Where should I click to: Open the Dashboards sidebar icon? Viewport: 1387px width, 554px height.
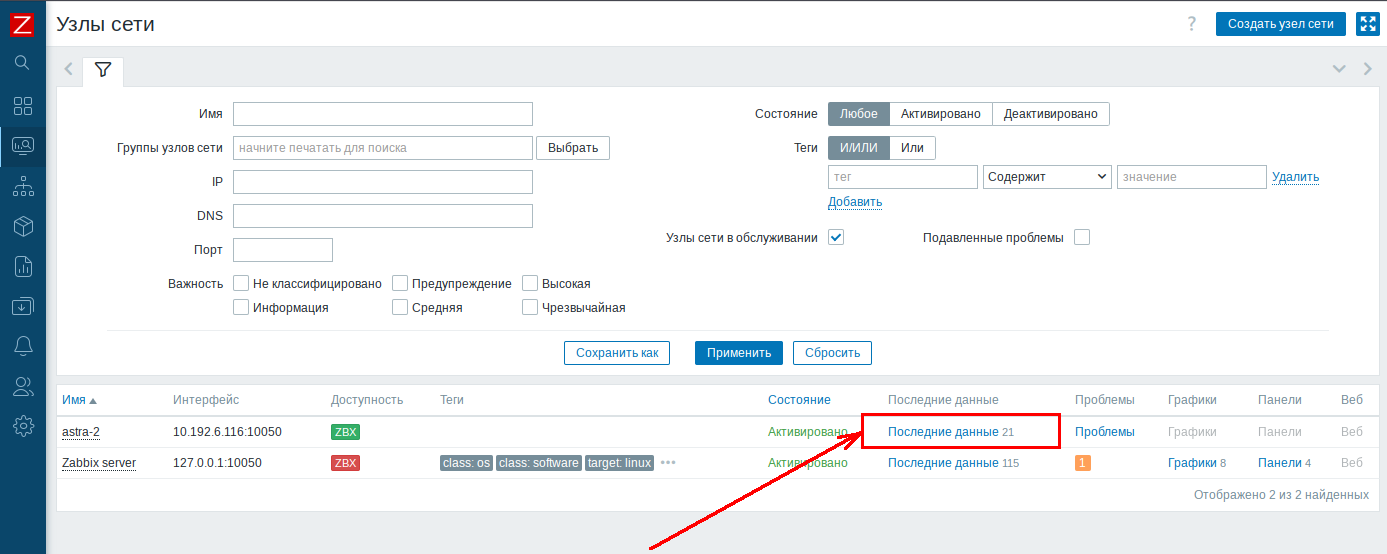(22, 106)
